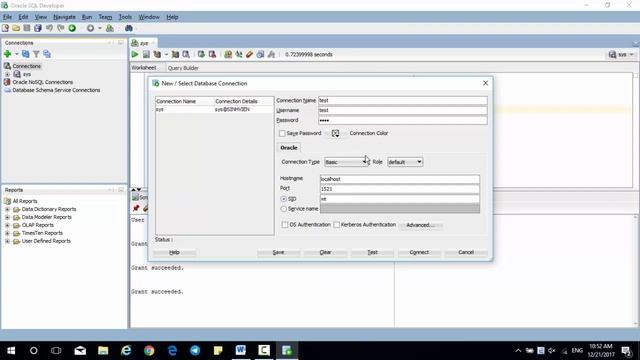Open the Team menu
The width and height of the screenshot is (640, 360).
[x=105, y=17]
